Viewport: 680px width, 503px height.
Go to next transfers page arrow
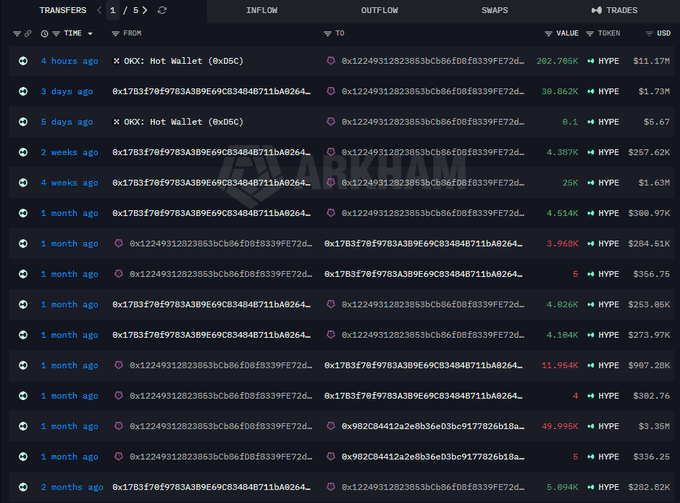pos(145,10)
